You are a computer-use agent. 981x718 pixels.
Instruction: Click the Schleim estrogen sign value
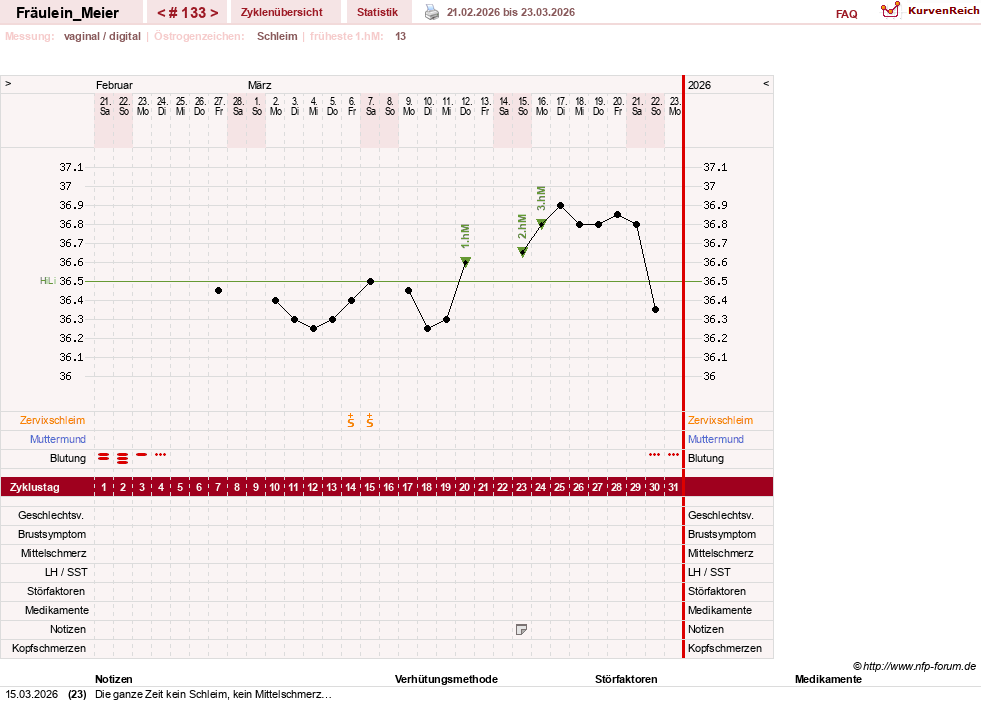(x=277, y=36)
